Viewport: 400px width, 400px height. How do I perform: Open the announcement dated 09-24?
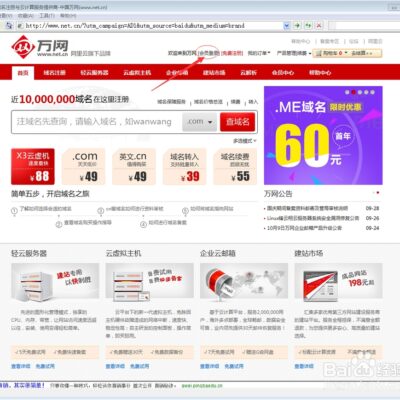pos(304,228)
